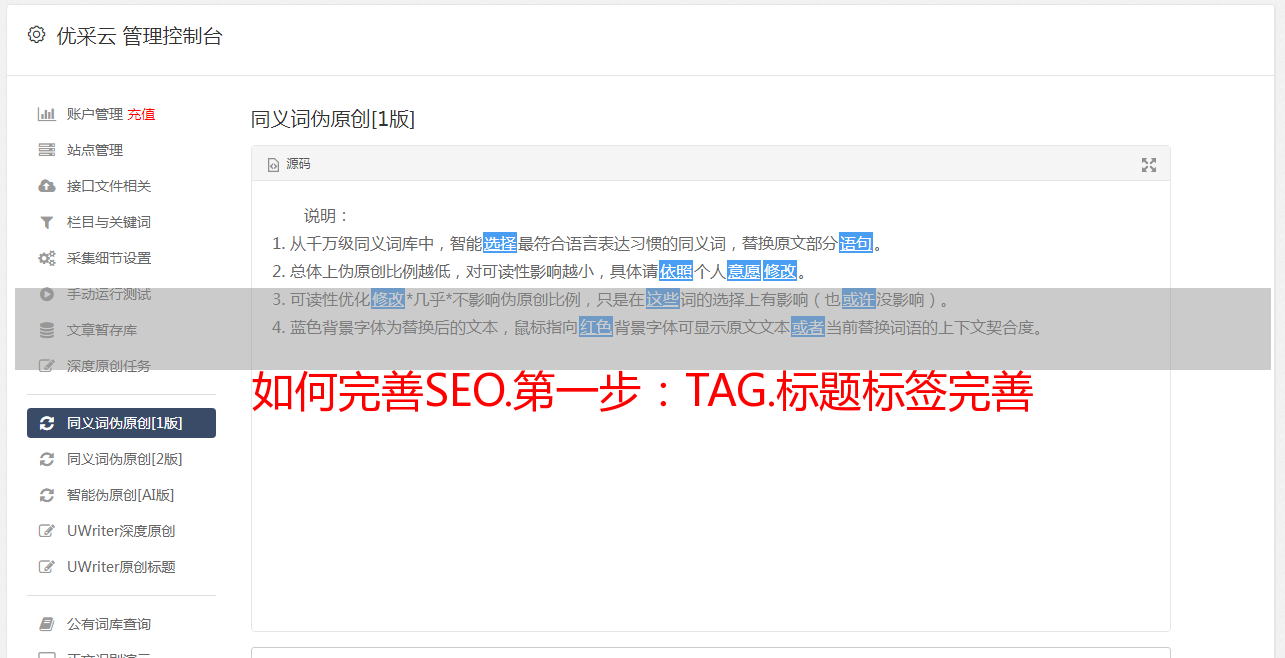Click the gears icon for 采集细节设置

point(46,258)
